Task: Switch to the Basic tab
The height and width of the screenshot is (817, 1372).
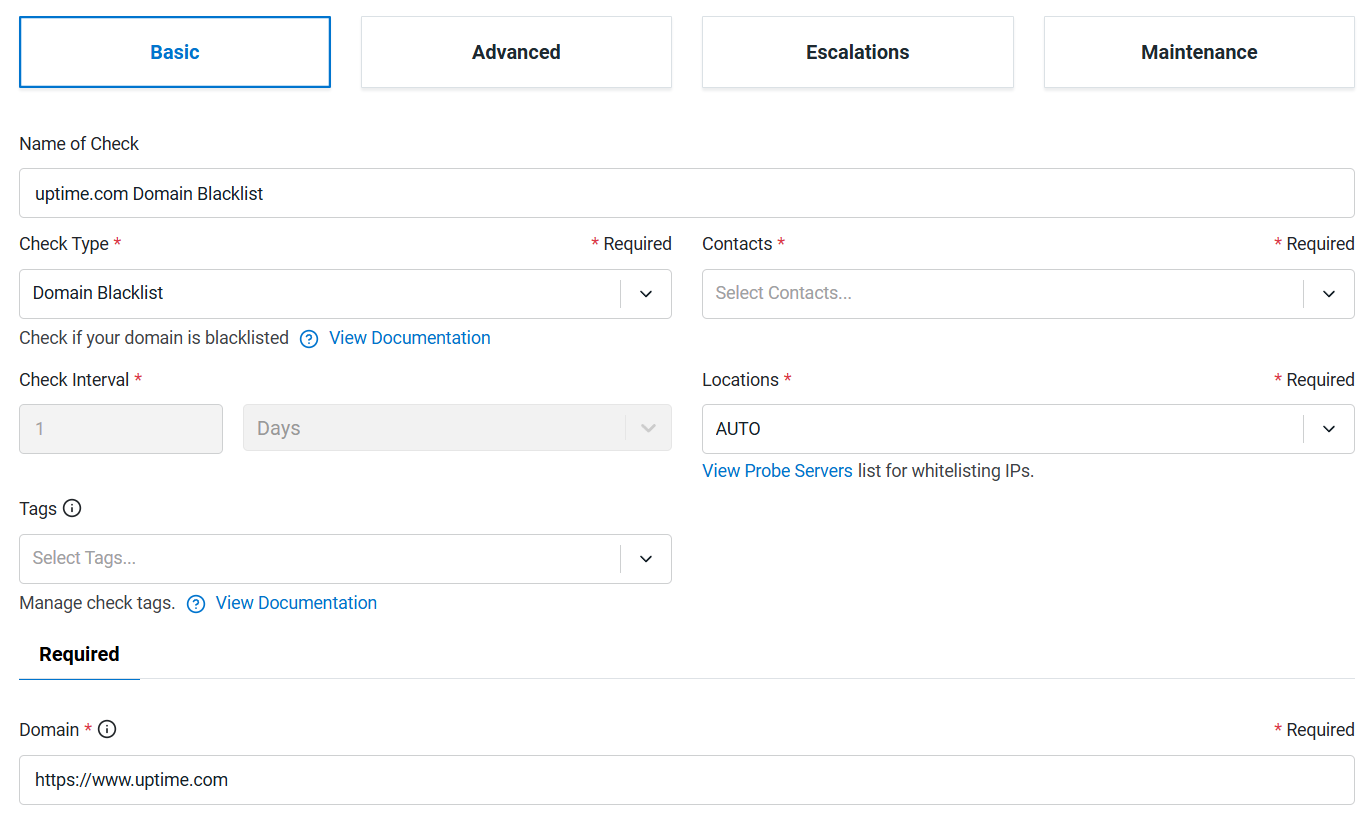Action: click(x=175, y=52)
